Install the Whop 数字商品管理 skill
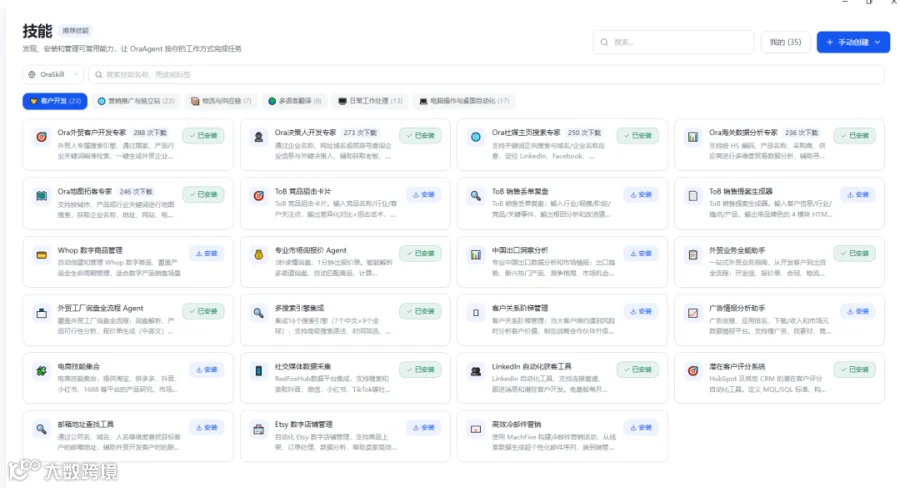The image size is (900, 488). pos(207,253)
